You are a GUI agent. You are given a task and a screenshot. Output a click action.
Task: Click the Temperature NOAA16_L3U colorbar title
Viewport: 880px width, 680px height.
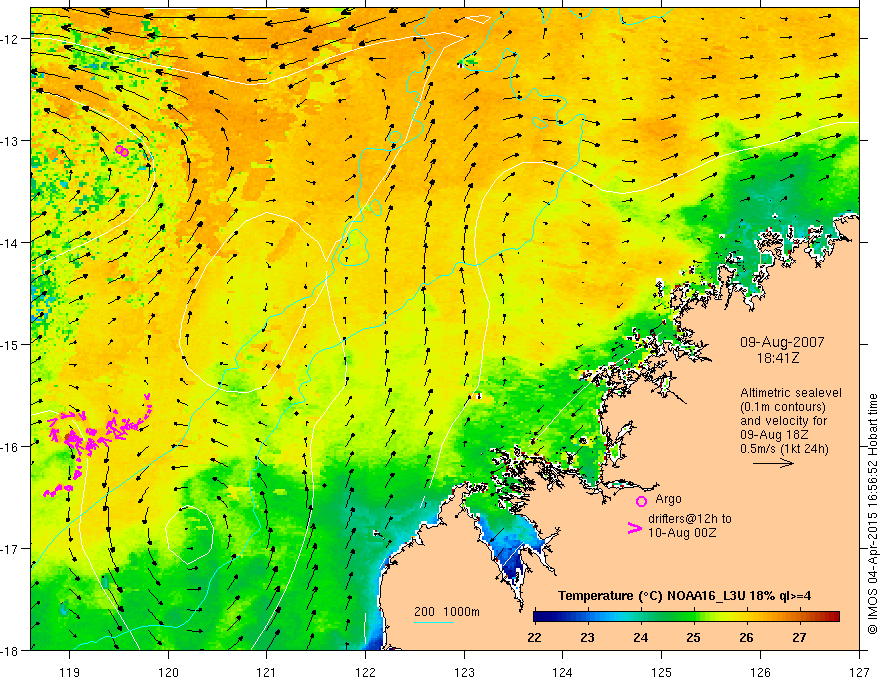pyautogui.click(x=684, y=596)
